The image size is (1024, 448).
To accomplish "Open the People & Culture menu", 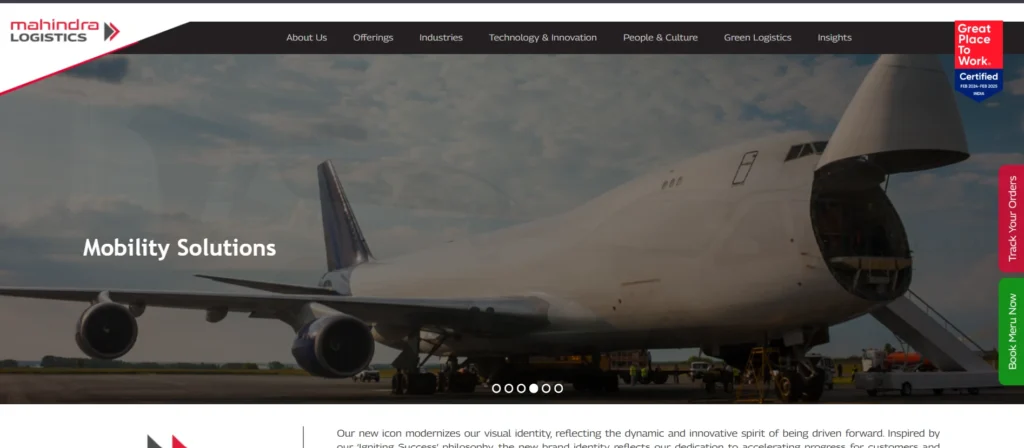I will pyautogui.click(x=660, y=38).
